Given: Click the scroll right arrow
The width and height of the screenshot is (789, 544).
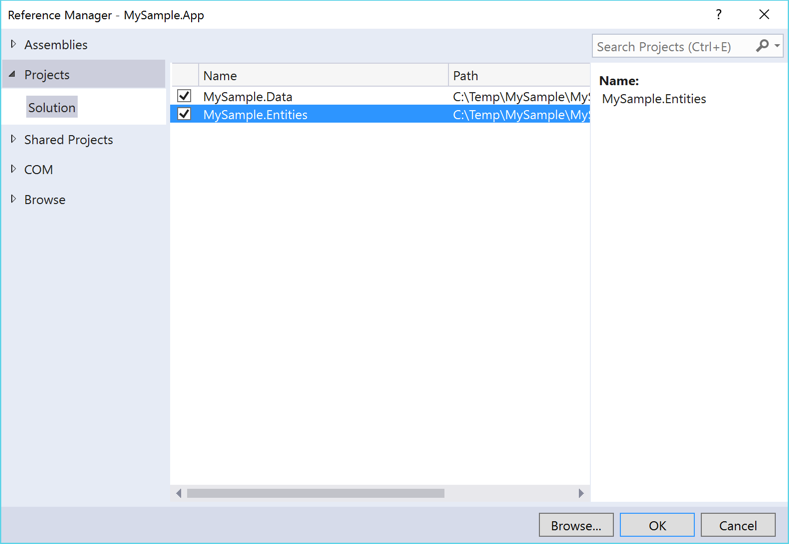Looking at the screenshot, I should (581, 493).
